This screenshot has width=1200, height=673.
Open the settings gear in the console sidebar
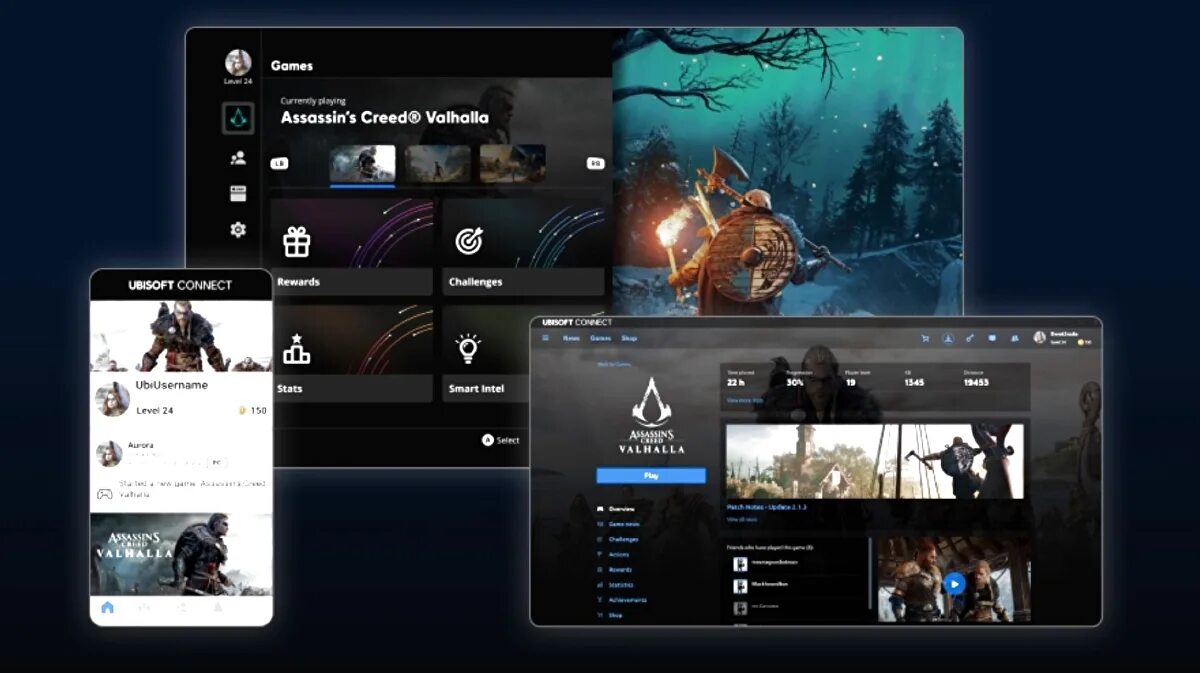pos(236,229)
